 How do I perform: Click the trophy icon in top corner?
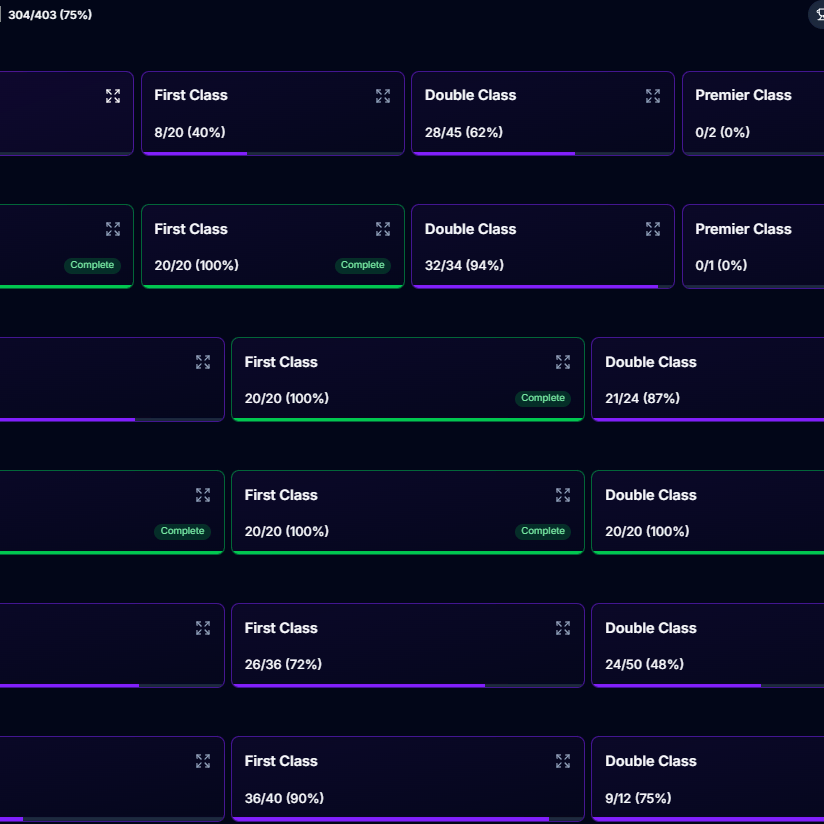point(816,14)
